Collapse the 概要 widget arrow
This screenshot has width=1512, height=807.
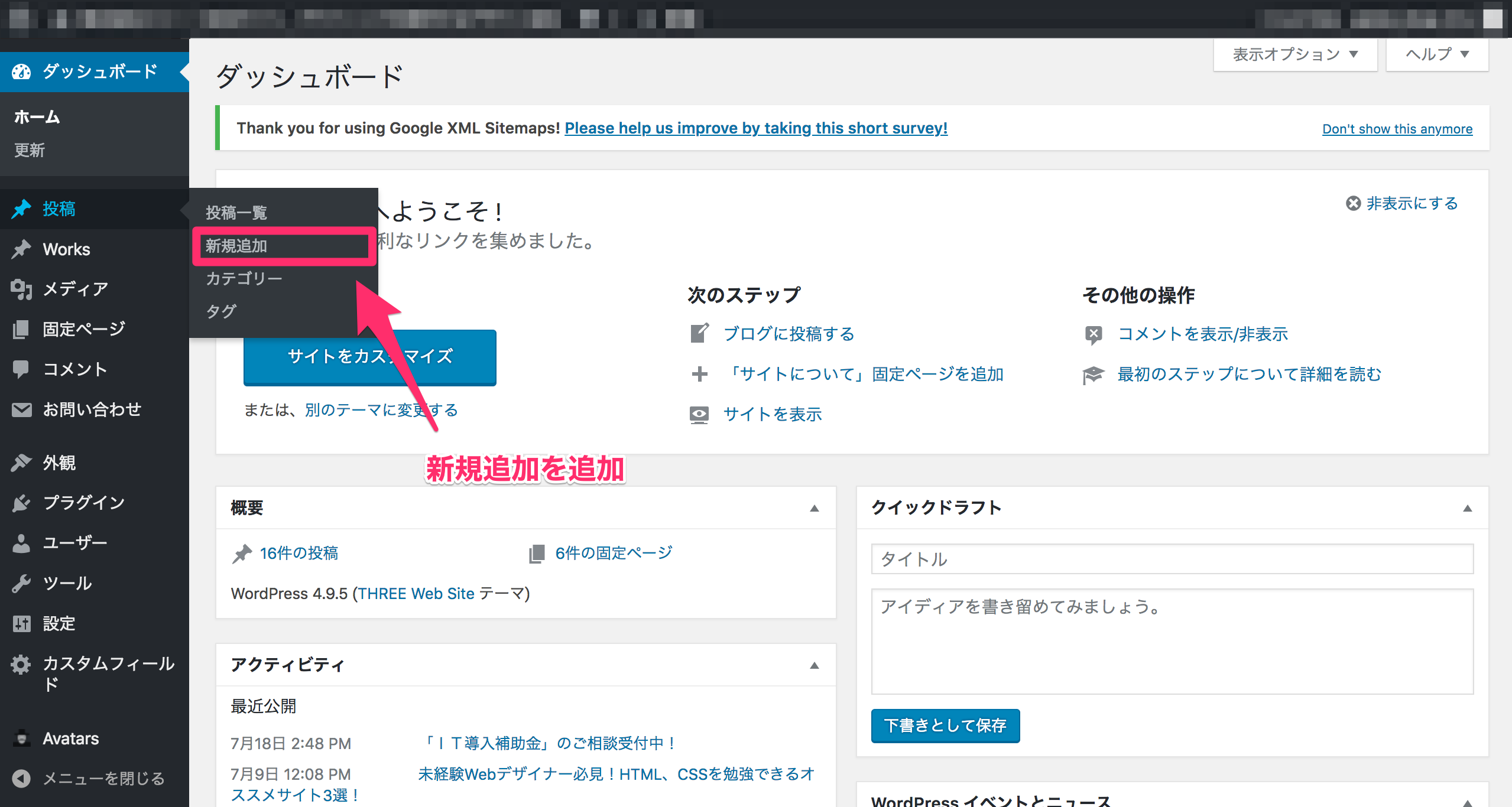click(x=814, y=508)
